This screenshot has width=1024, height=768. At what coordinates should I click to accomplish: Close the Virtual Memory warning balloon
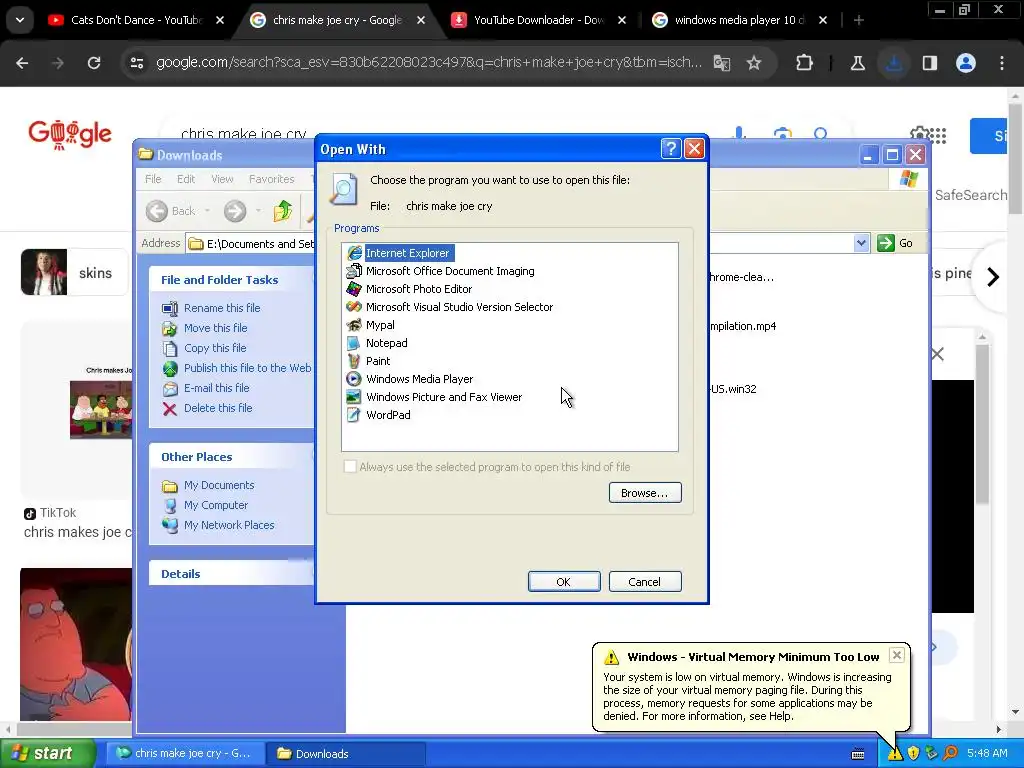coord(897,655)
